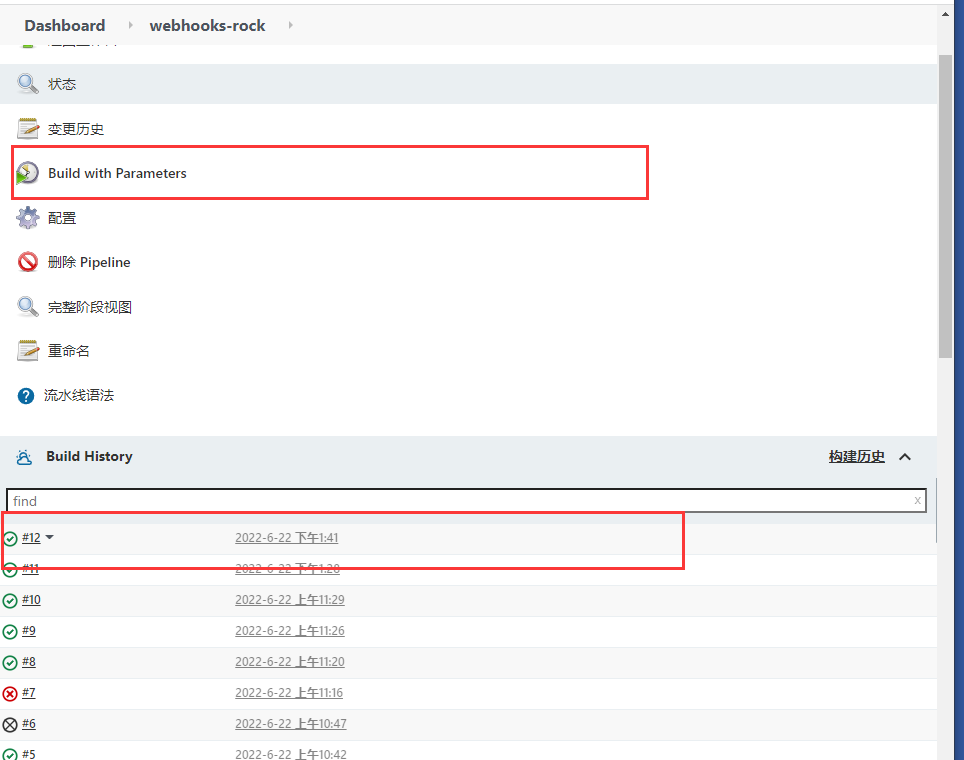Click the Build with Parameters clock icon
The image size is (964, 760).
point(27,173)
